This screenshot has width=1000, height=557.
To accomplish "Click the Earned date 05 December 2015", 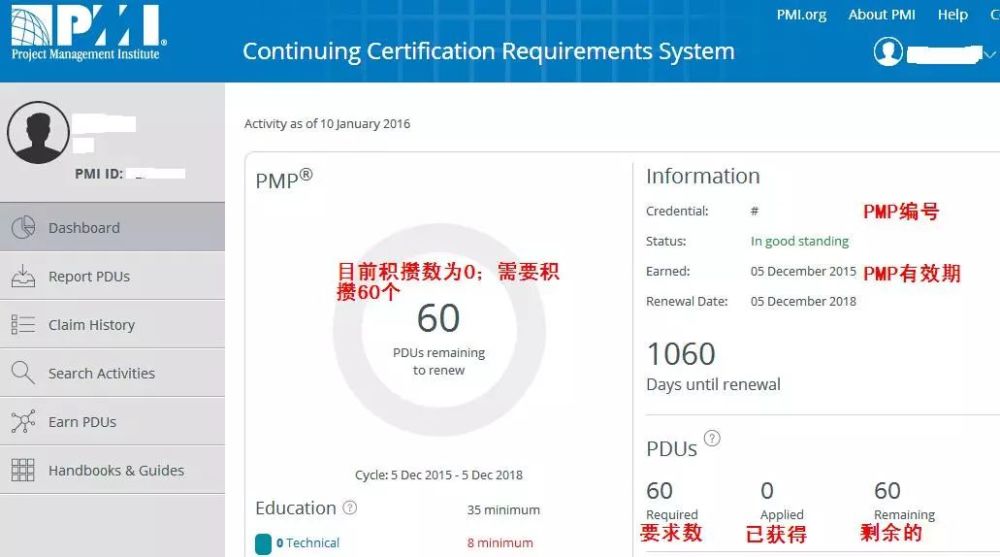I will [804, 271].
